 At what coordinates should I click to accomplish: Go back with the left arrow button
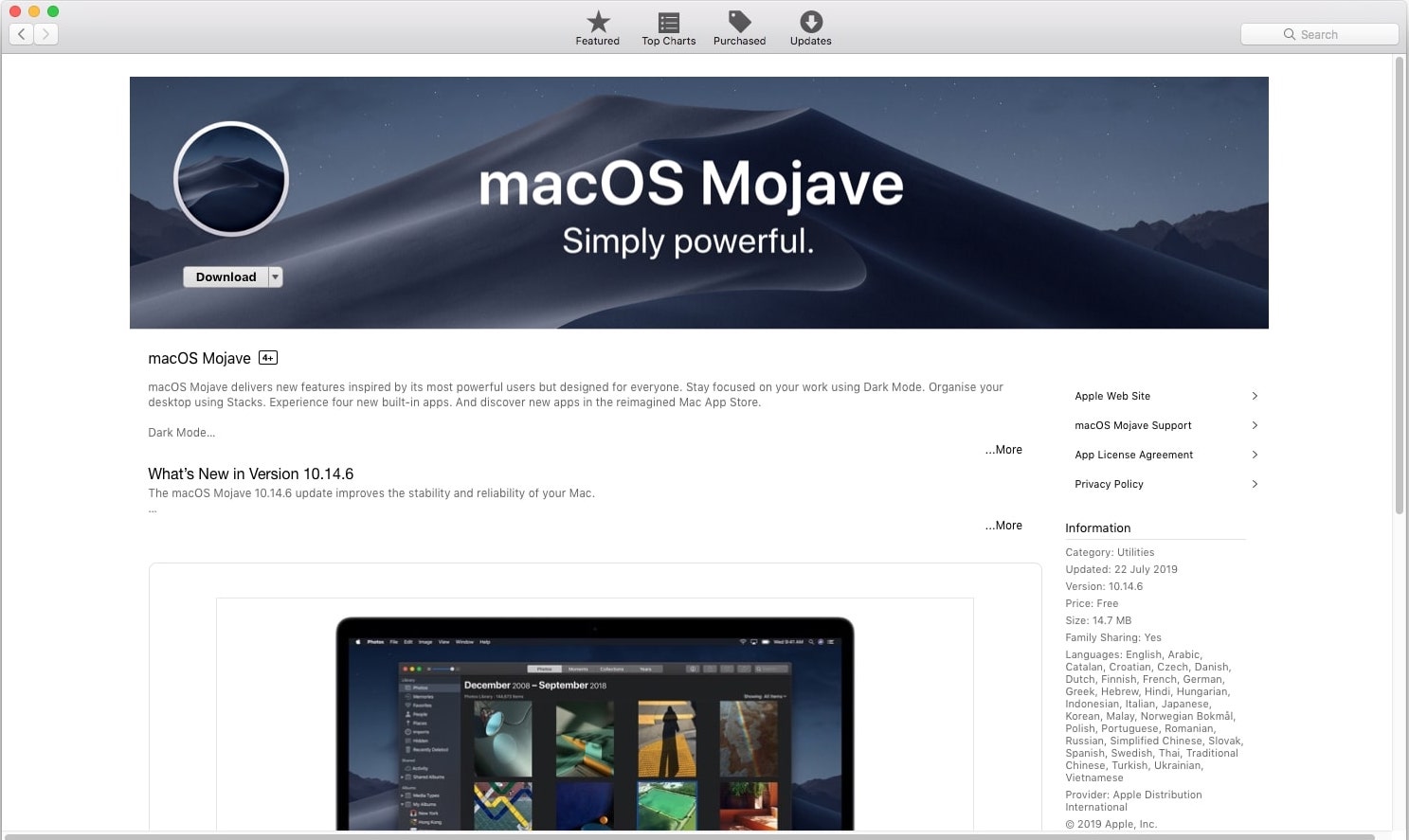click(x=22, y=34)
